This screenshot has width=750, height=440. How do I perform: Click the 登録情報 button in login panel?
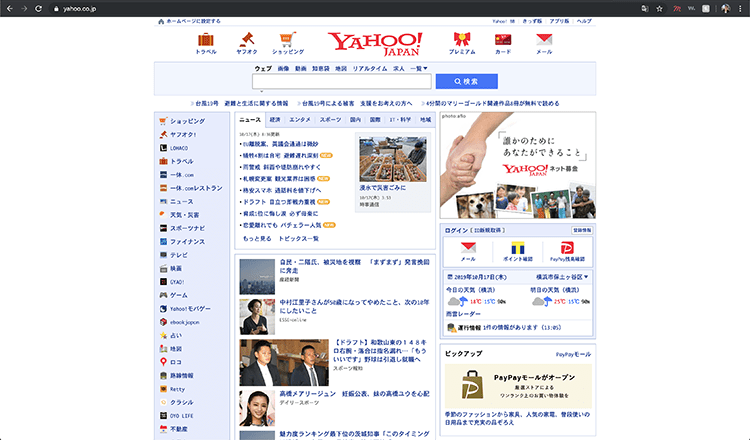[x=582, y=230]
